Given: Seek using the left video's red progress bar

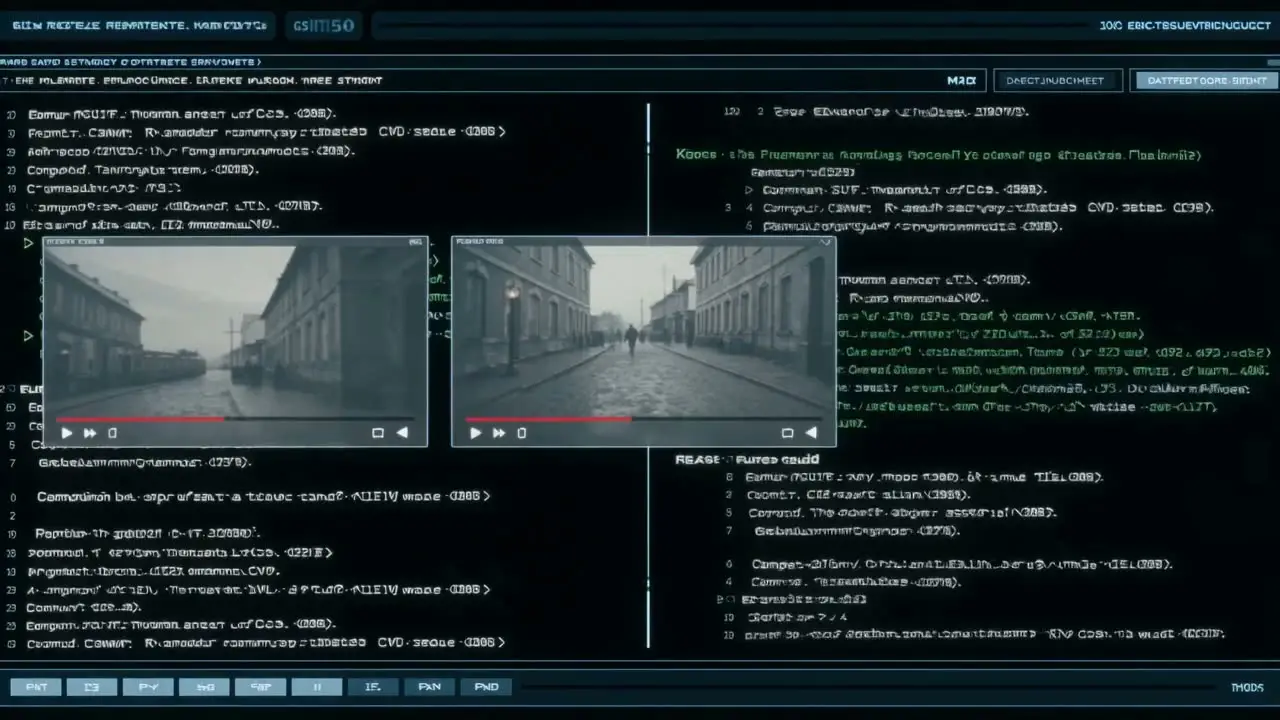Looking at the screenshot, I should (x=235, y=419).
